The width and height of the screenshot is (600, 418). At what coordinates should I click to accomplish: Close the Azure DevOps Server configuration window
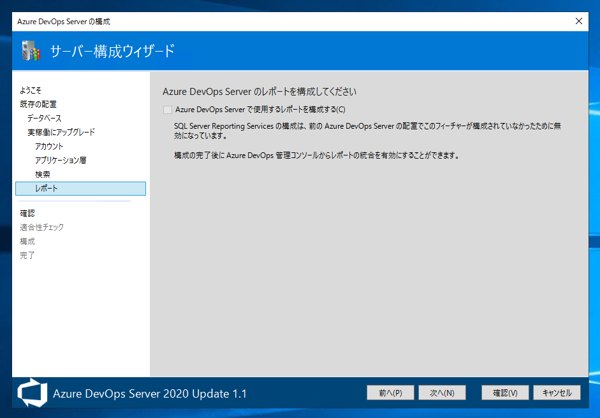point(579,21)
